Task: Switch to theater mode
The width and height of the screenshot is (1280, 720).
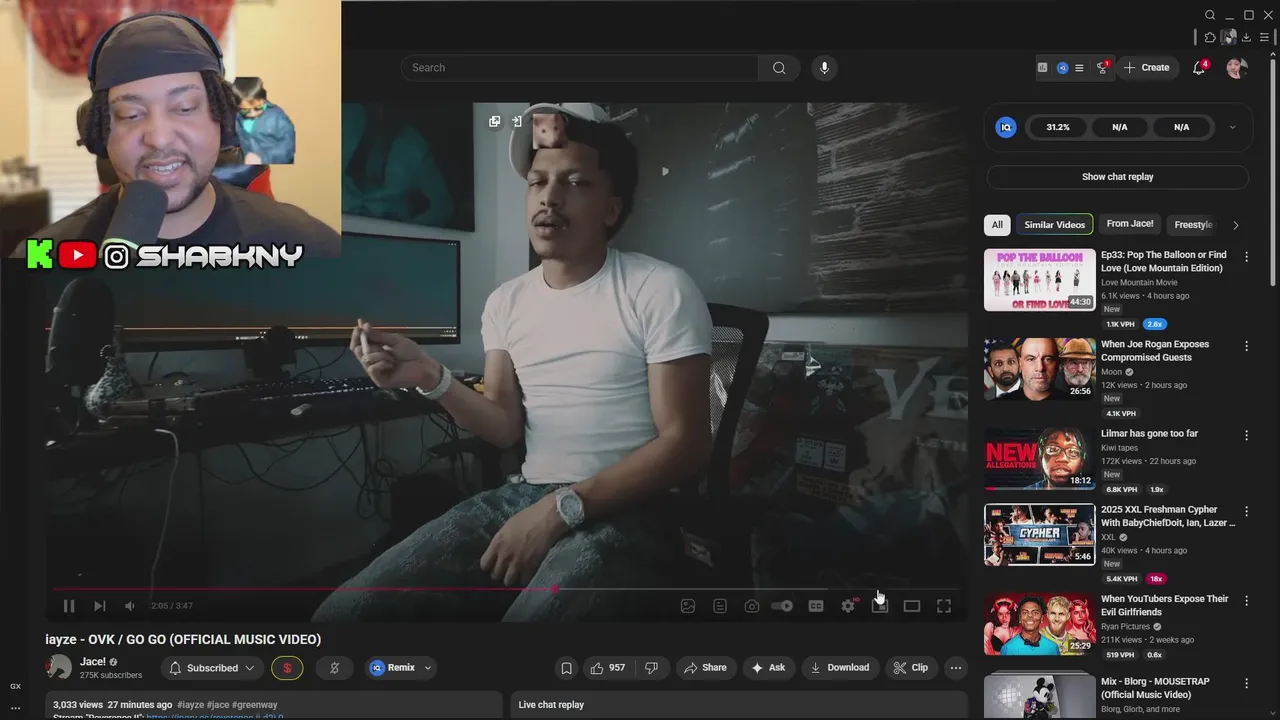Action: coord(912,606)
